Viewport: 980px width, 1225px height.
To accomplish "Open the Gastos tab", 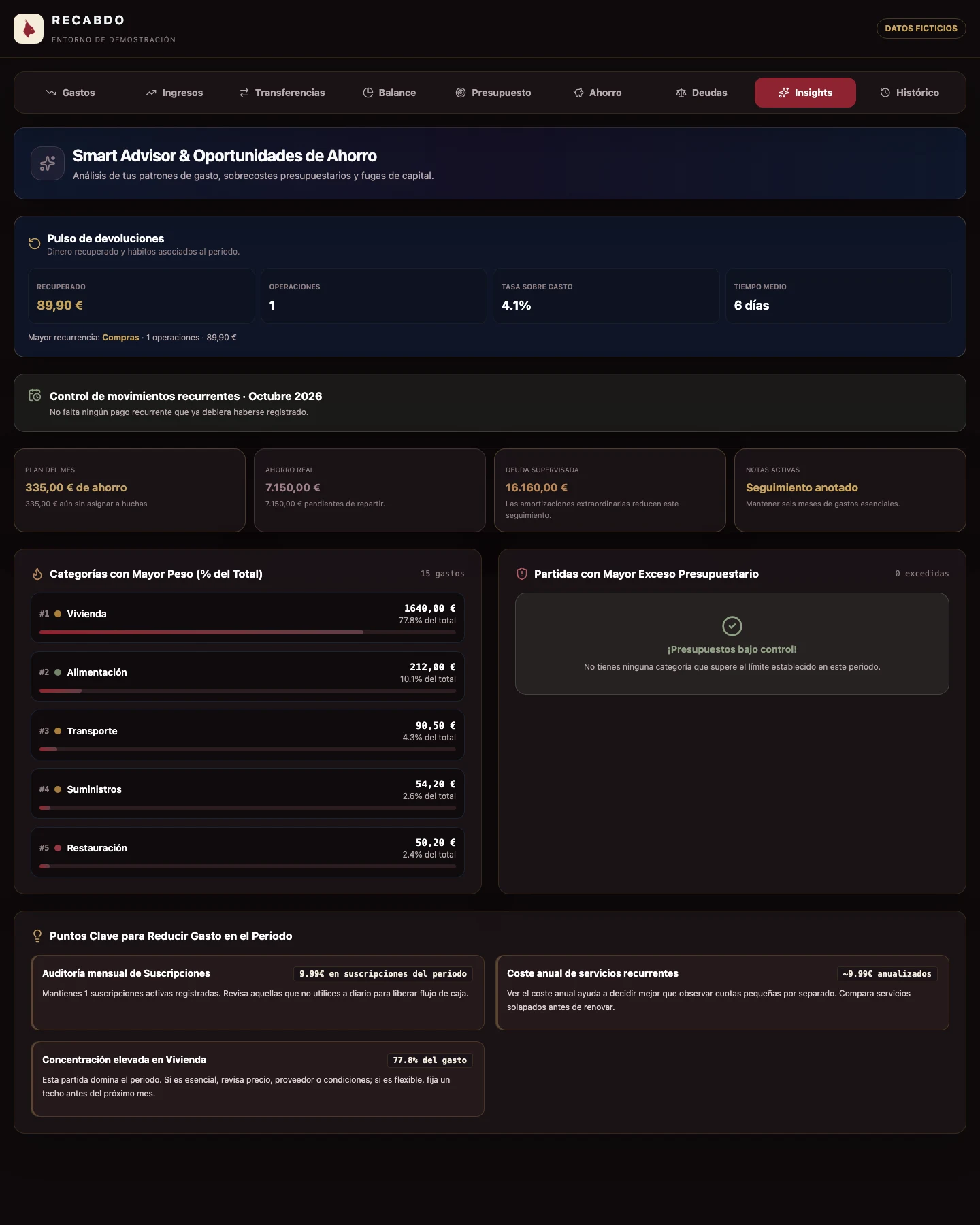I will (70, 93).
